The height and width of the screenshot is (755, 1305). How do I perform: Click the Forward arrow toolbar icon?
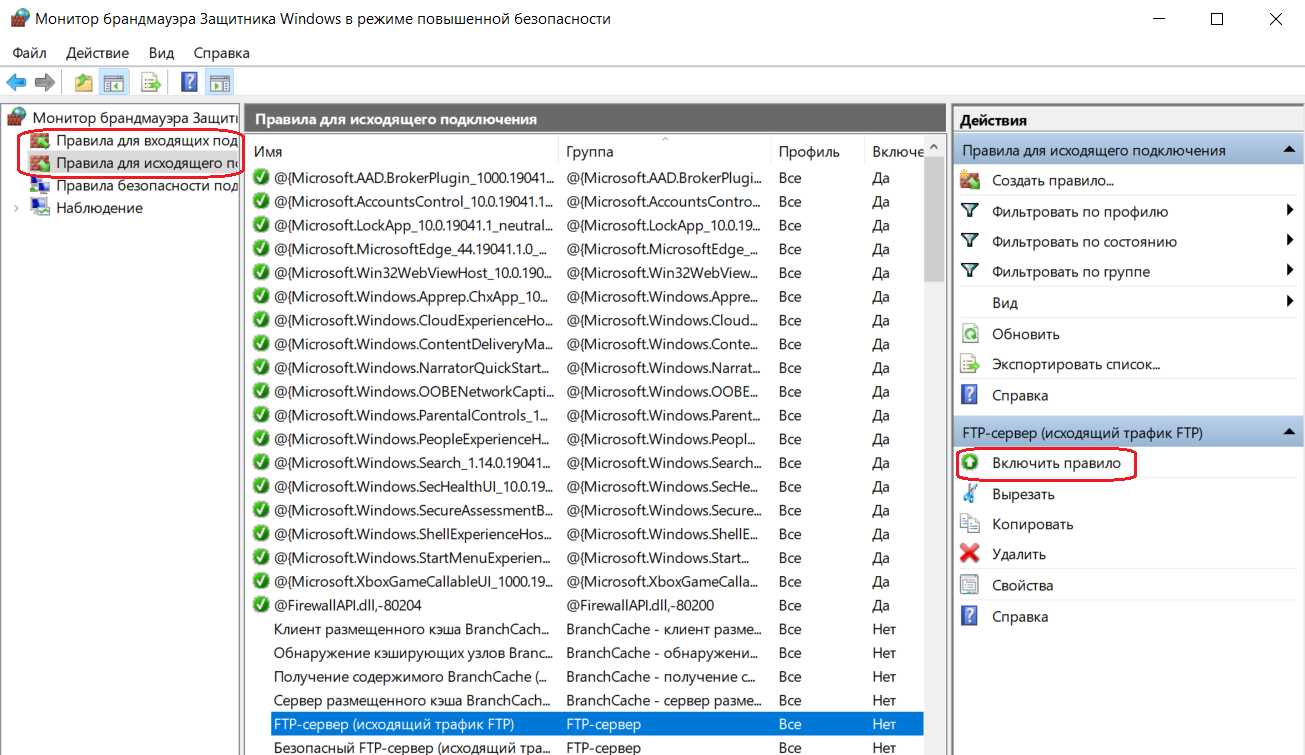[x=44, y=82]
